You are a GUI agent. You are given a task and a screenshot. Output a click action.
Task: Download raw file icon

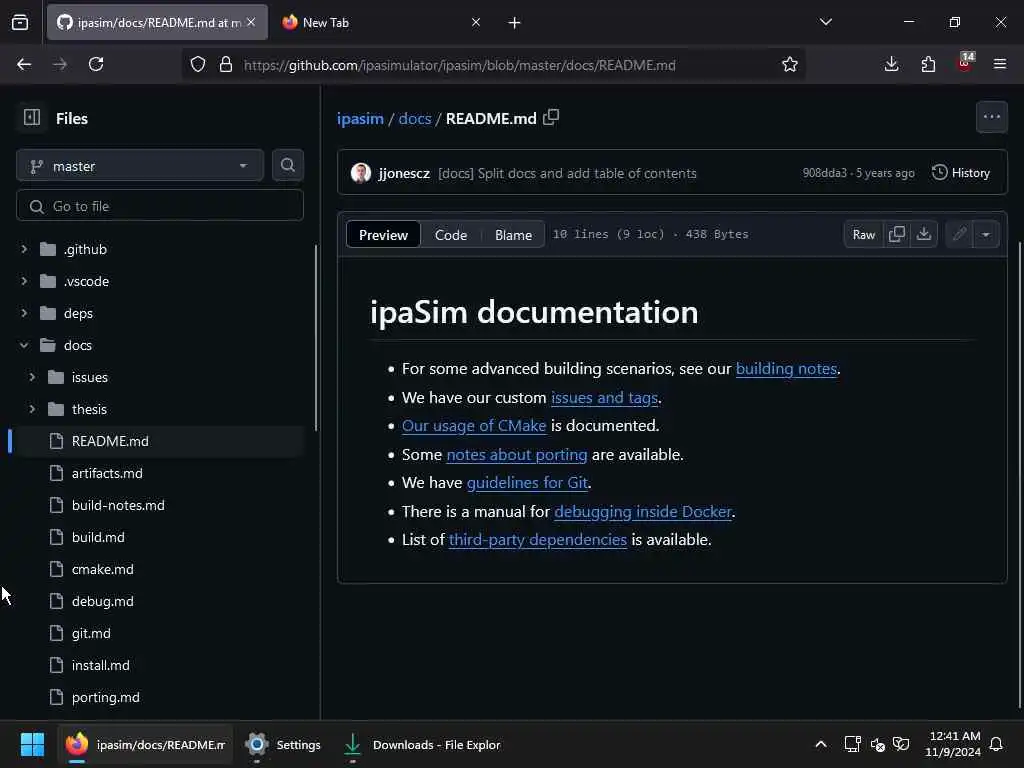[x=923, y=234]
